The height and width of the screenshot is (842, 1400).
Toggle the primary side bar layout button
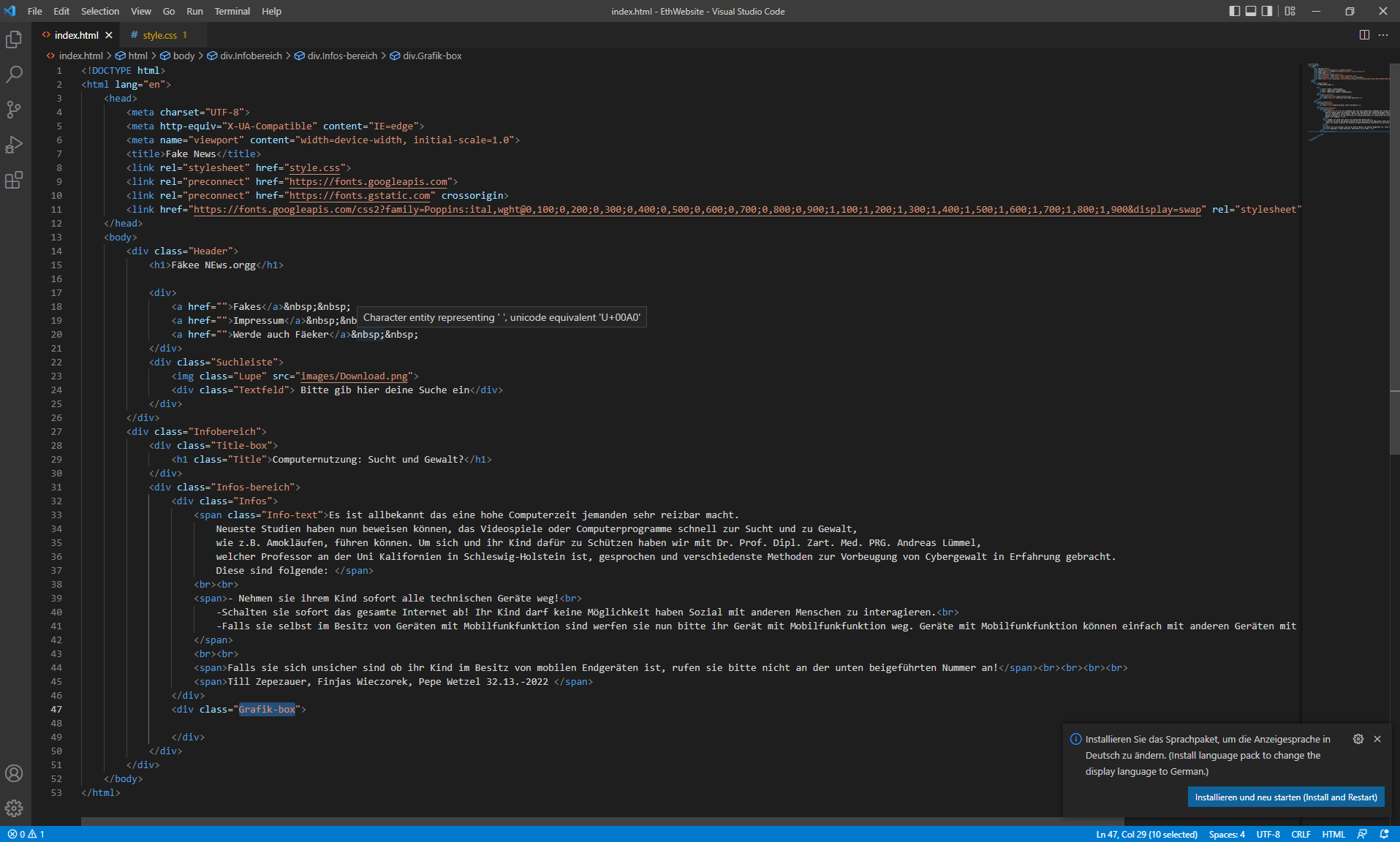coord(1235,11)
